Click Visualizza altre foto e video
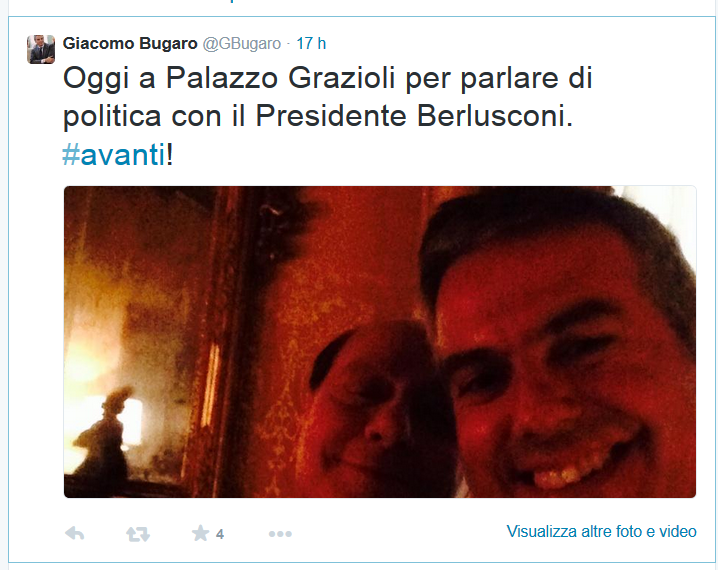718x570 pixels. click(601, 532)
